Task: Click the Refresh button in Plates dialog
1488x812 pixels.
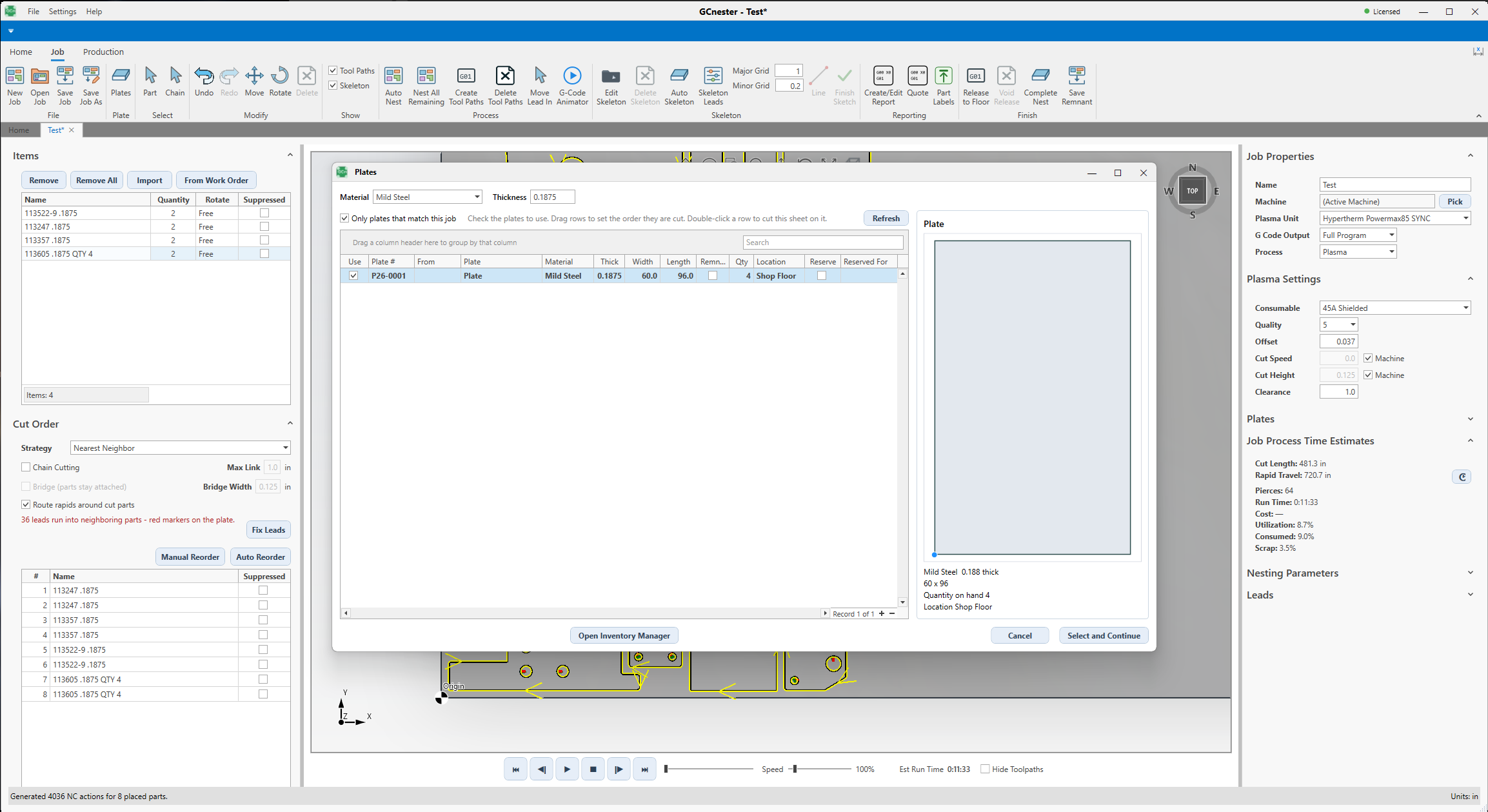Action: tap(886, 218)
